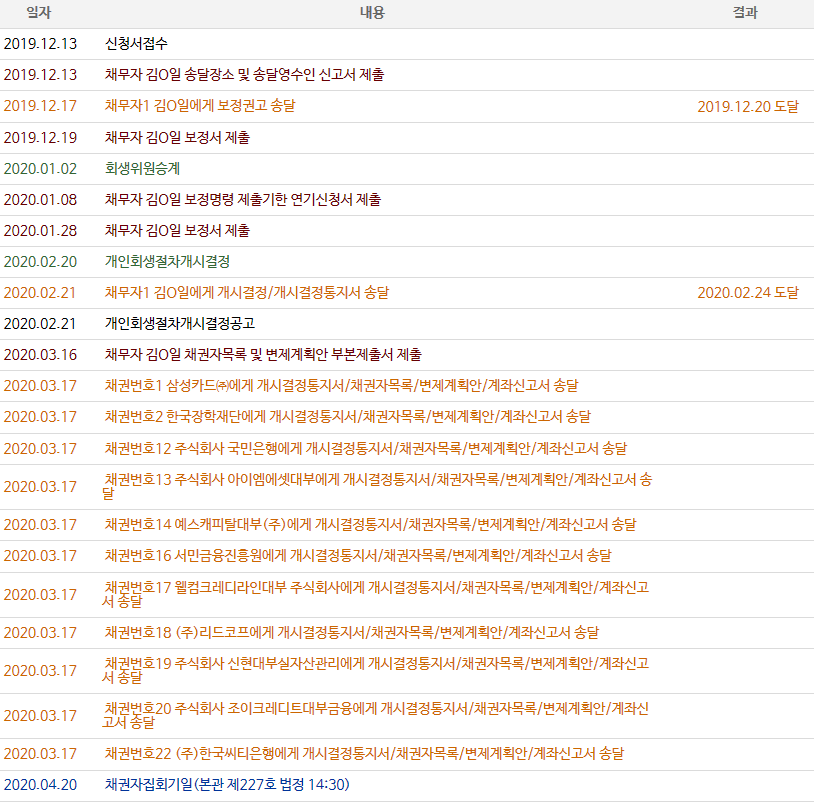Open the 채권번호12 국민은행 송달 entry

365,448
